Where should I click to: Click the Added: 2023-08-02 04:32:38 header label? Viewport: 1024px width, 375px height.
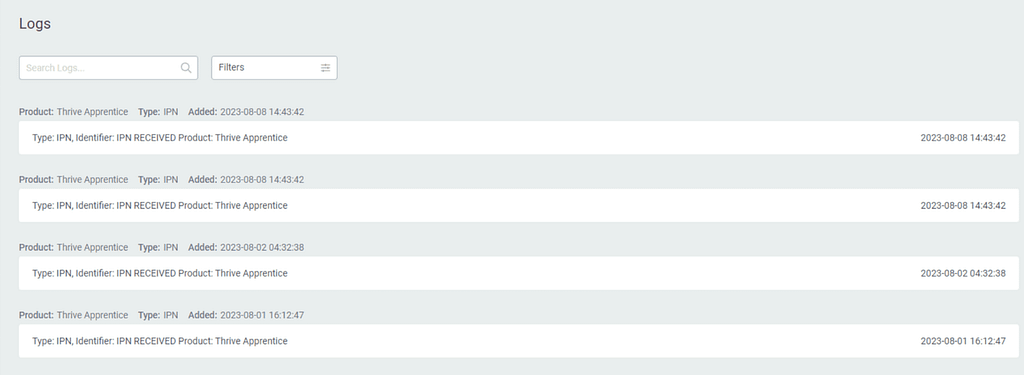coord(246,248)
